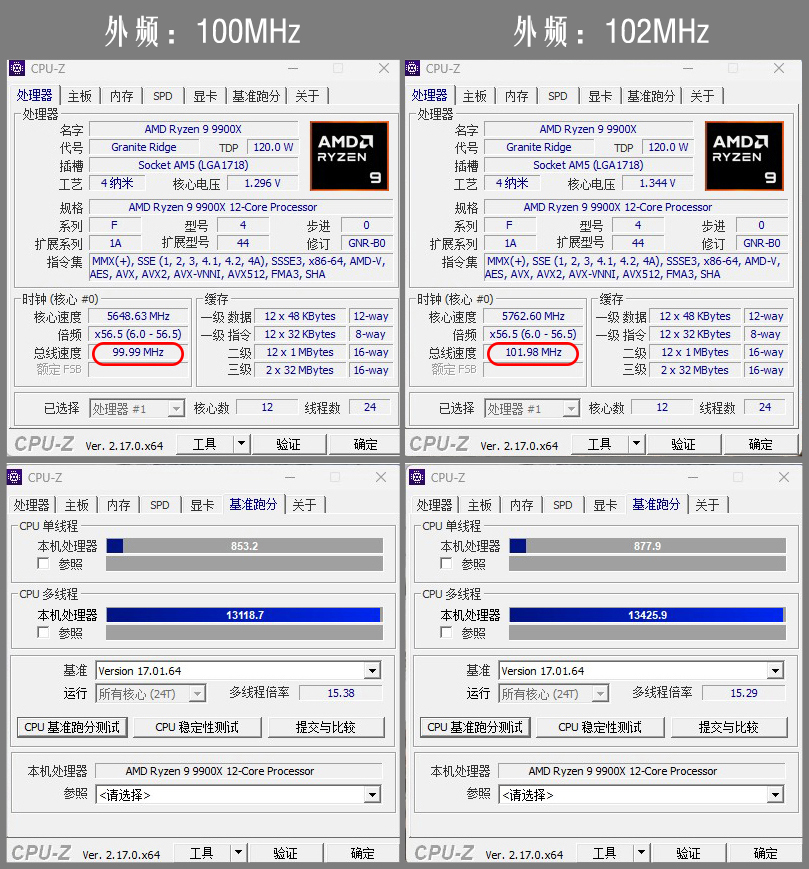This screenshot has width=809, height=869.
Task: Click multi-thread ratio value 15.29
Action: (x=744, y=693)
